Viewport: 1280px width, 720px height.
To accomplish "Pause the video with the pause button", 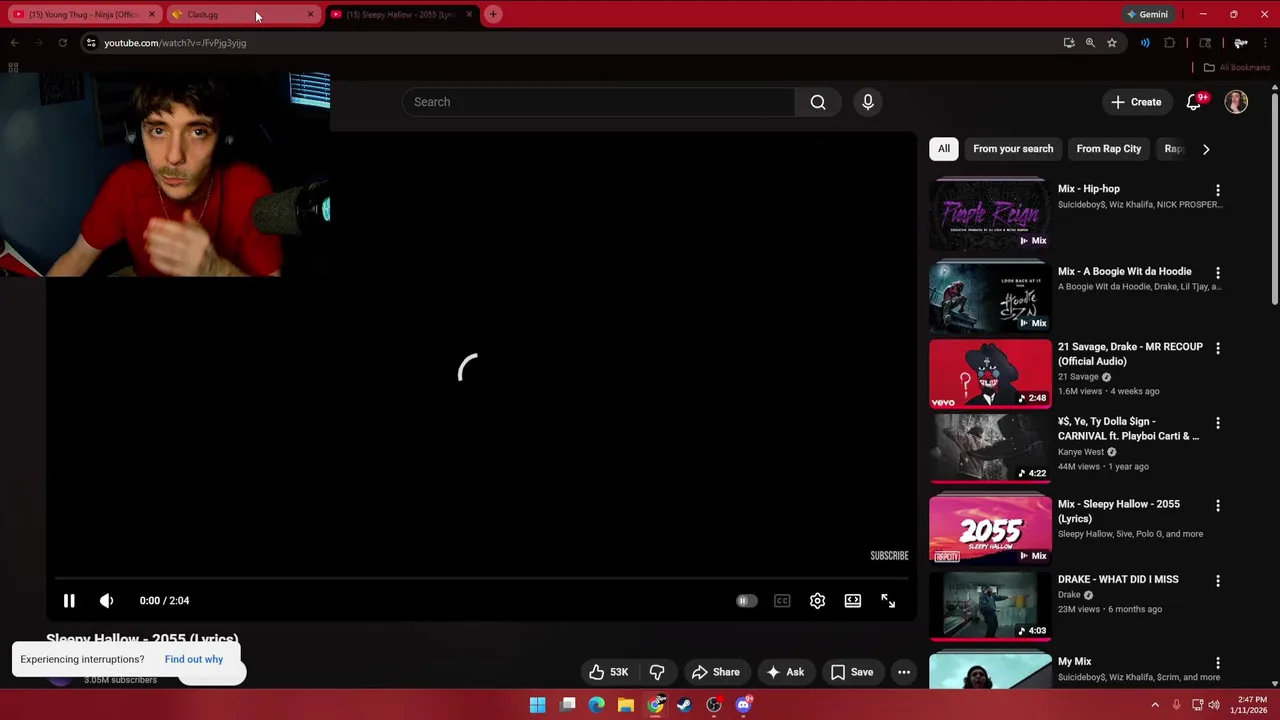I will (x=69, y=601).
